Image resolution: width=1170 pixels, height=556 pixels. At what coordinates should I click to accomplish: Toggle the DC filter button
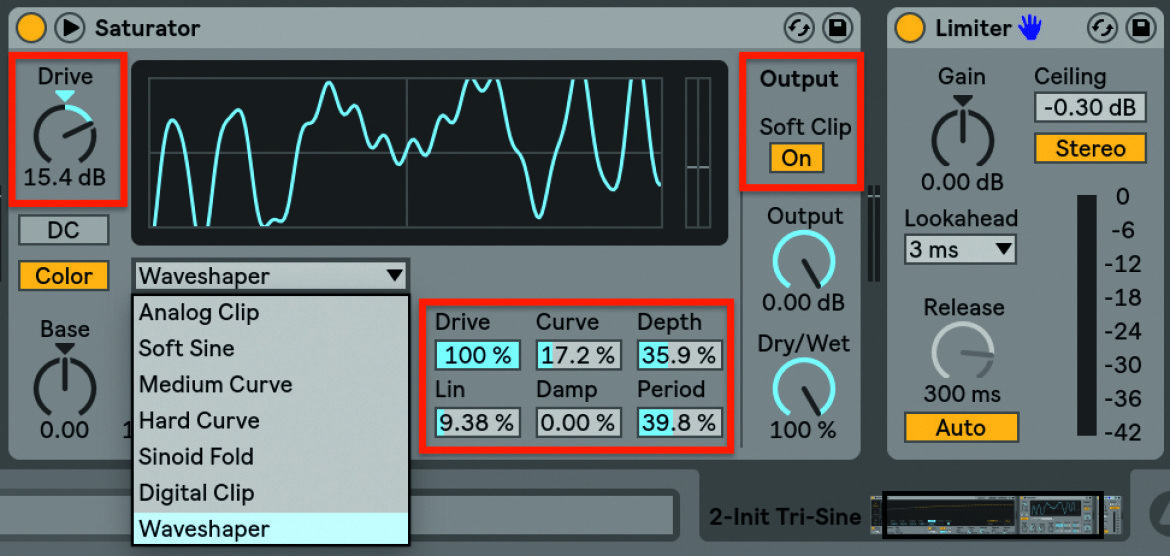point(63,231)
